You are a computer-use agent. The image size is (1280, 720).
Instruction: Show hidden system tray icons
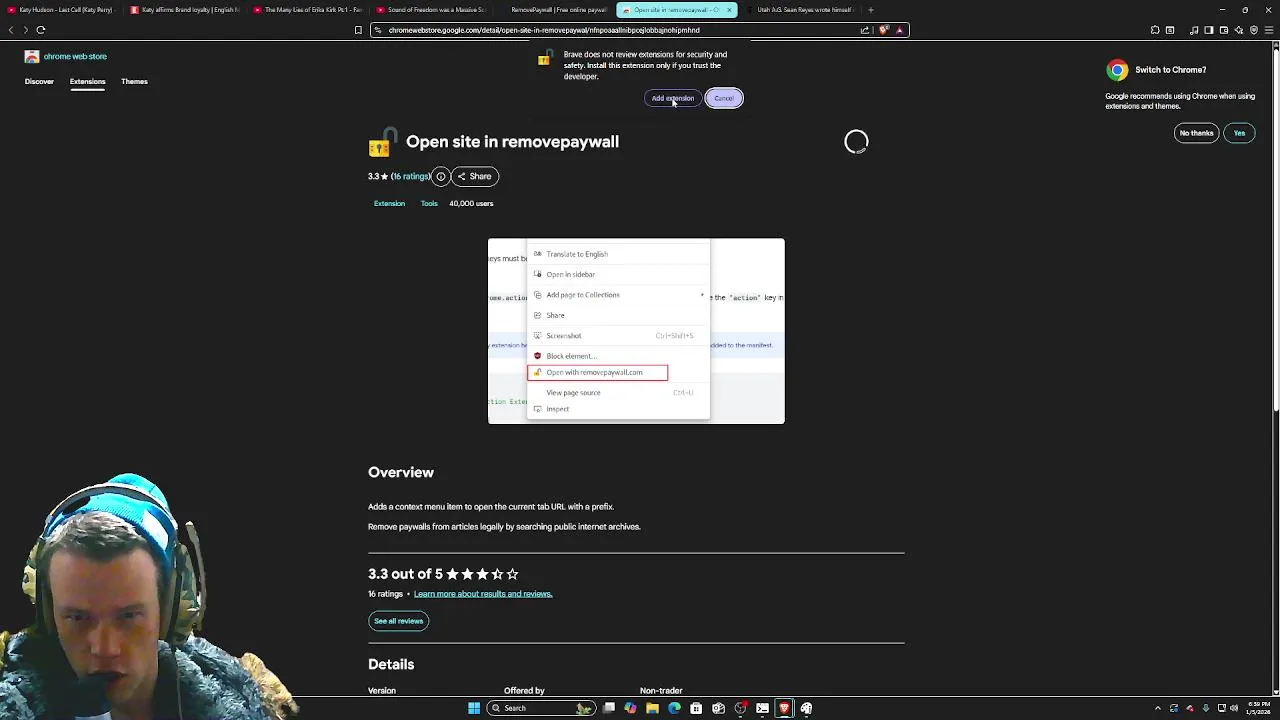click(1158, 708)
